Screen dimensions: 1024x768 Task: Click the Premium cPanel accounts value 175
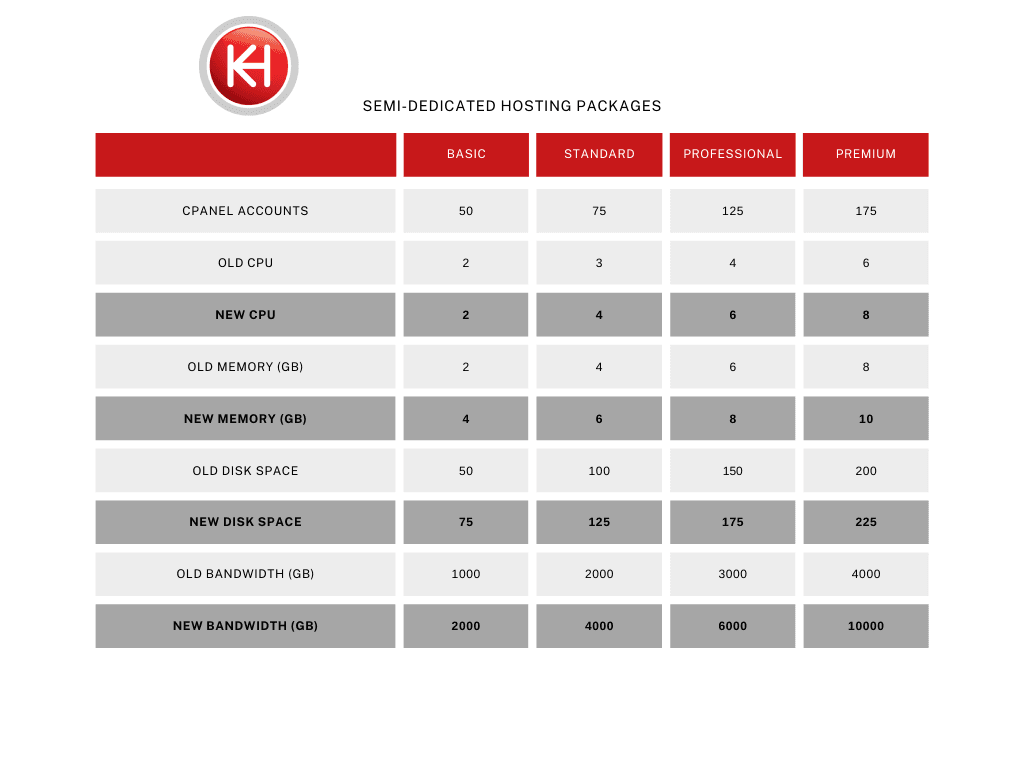pyautogui.click(x=866, y=211)
